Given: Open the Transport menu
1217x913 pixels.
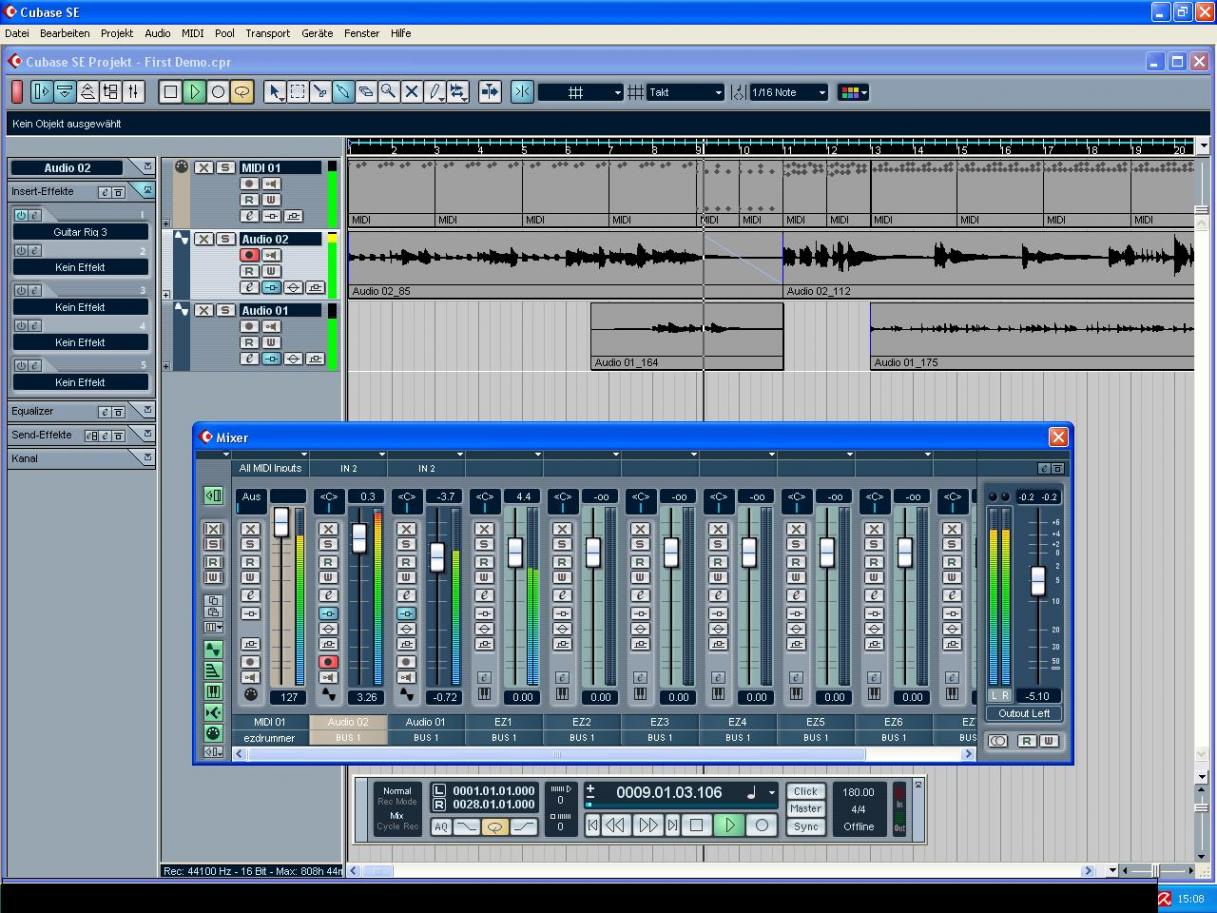Looking at the screenshot, I should pos(268,33).
